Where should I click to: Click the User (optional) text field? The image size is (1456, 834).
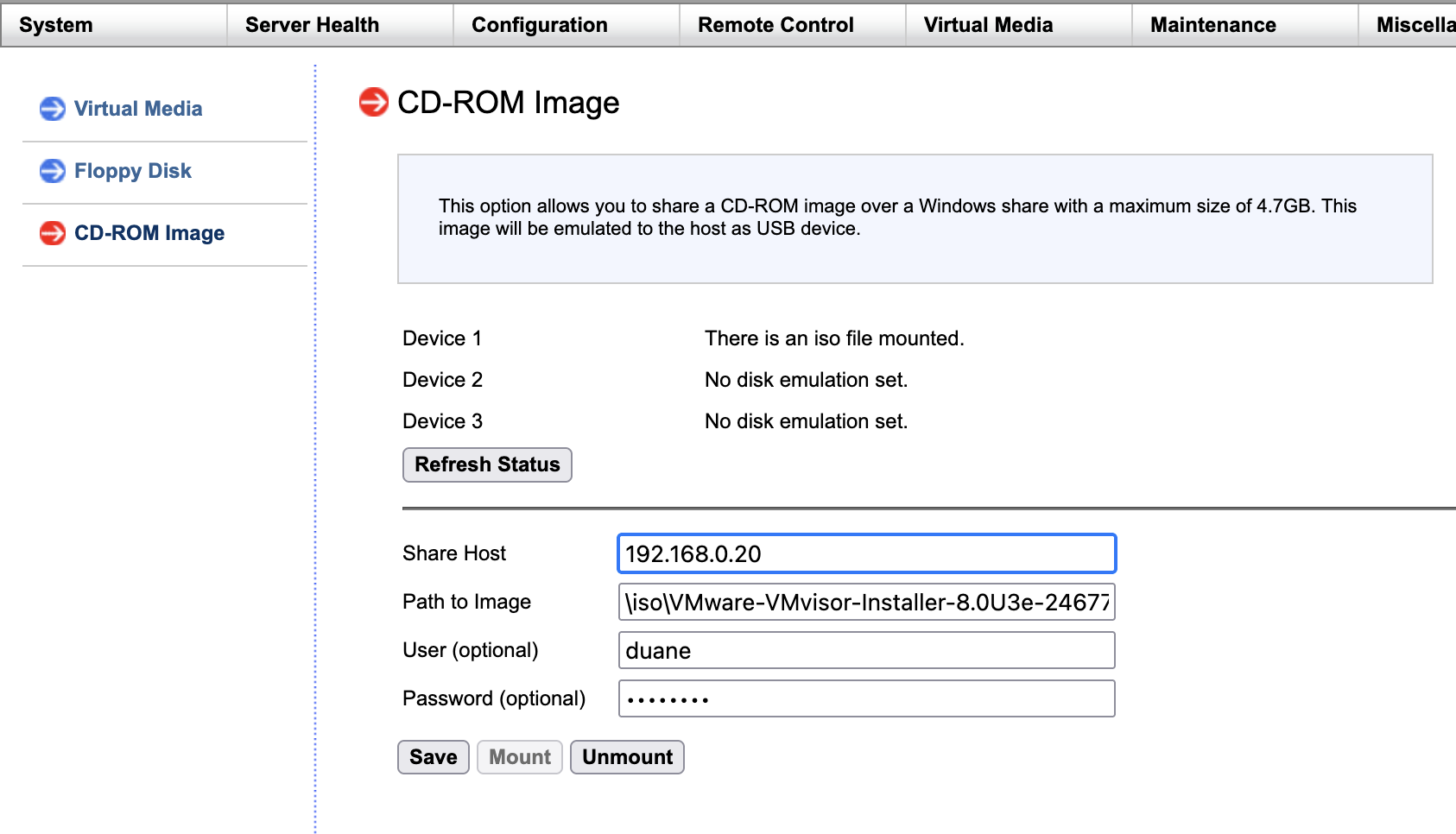point(866,651)
